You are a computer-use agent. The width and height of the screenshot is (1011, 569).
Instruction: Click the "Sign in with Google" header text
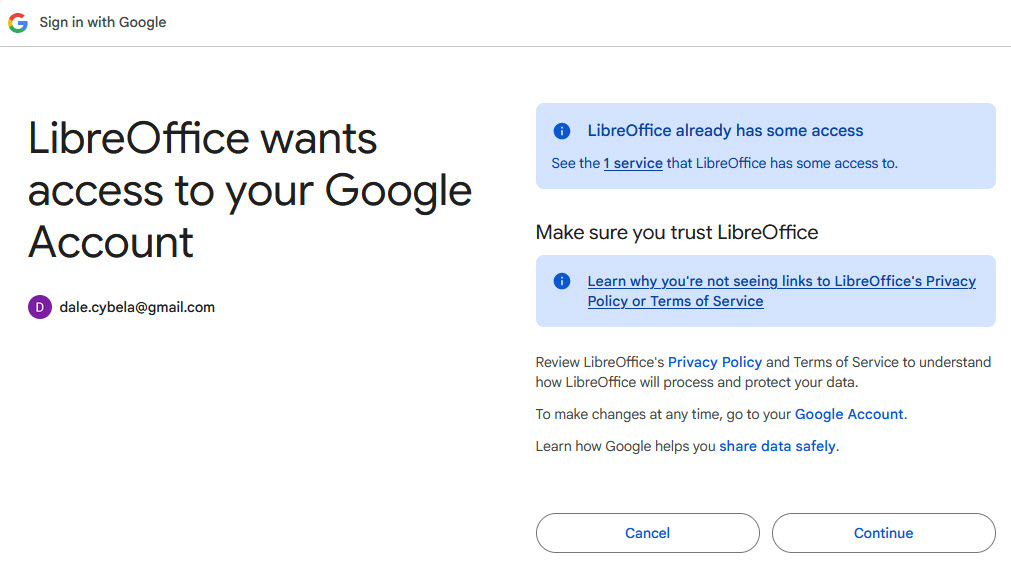(x=103, y=22)
